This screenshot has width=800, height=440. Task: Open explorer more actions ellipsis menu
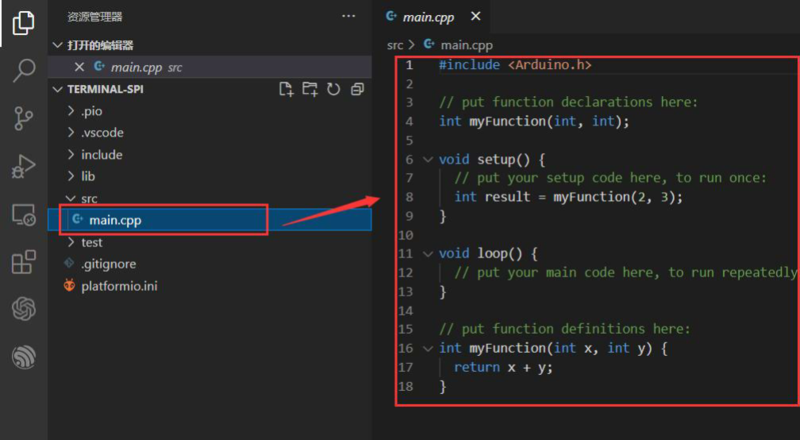348,16
